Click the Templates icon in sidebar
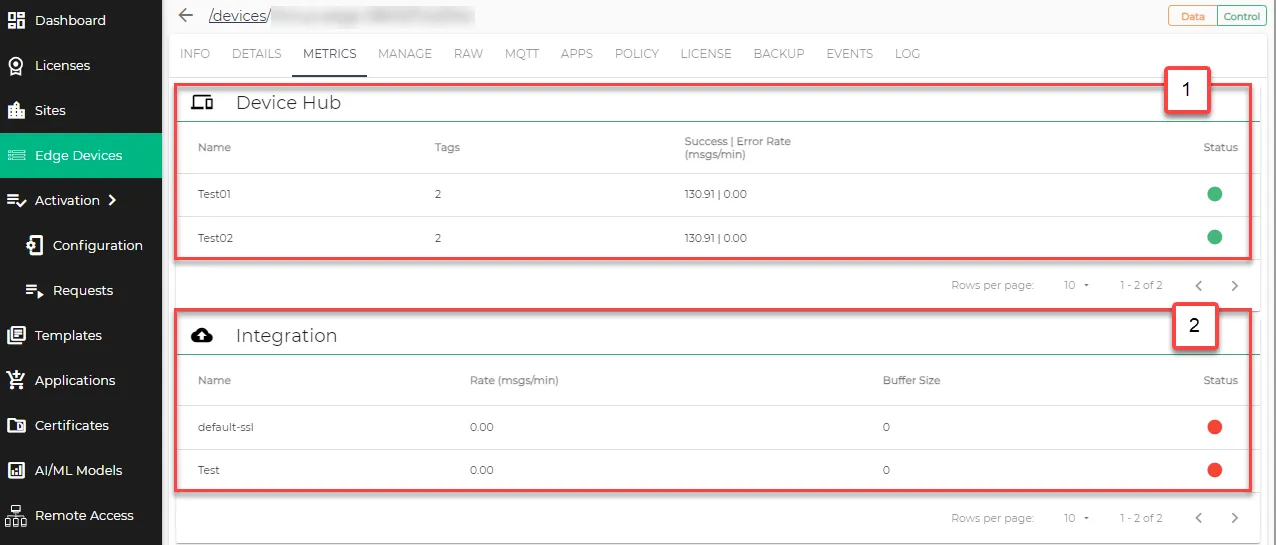Image resolution: width=1276 pixels, height=545 pixels. 16,336
